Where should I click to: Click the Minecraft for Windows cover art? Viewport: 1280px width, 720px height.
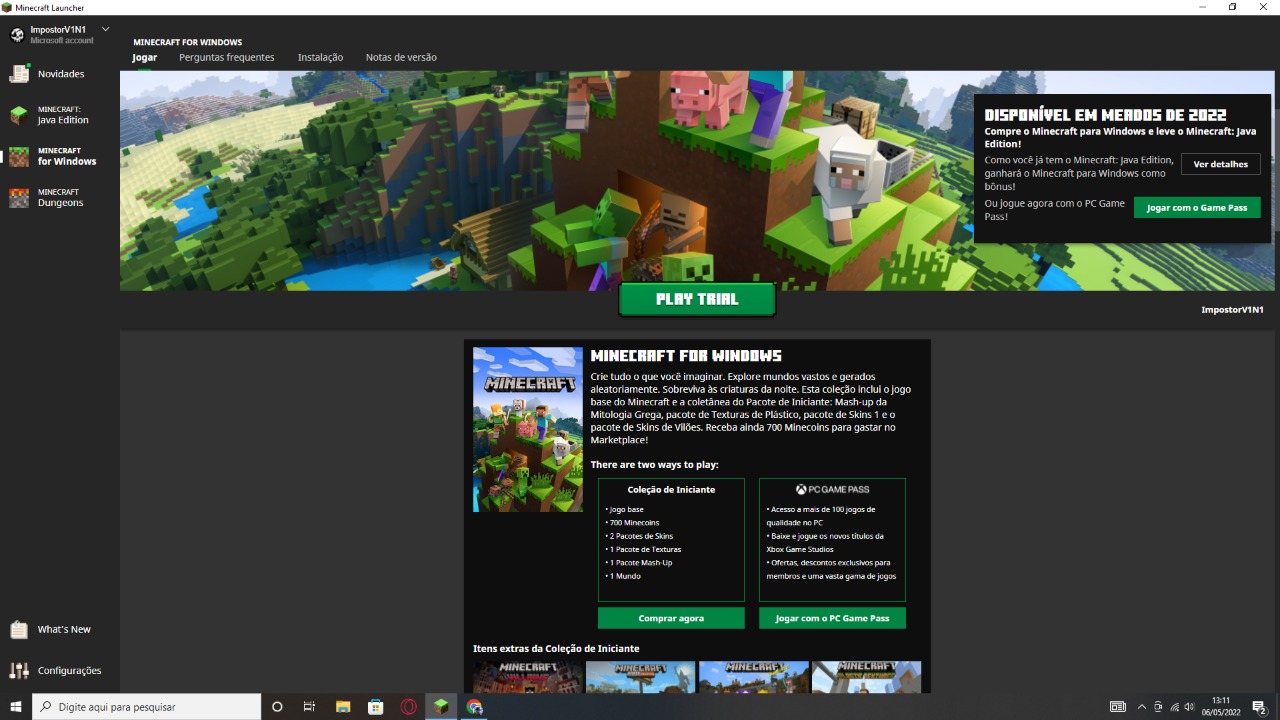[x=528, y=429]
